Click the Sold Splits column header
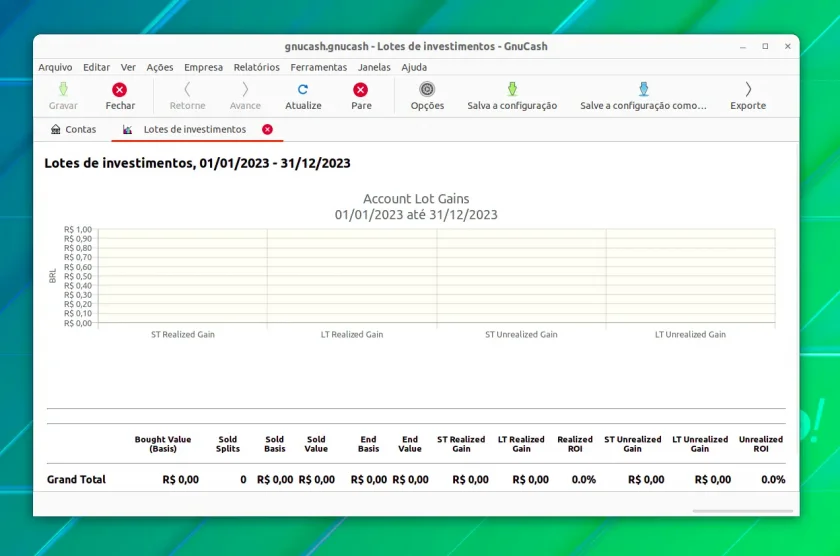The height and width of the screenshot is (556, 840). pos(228,444)
